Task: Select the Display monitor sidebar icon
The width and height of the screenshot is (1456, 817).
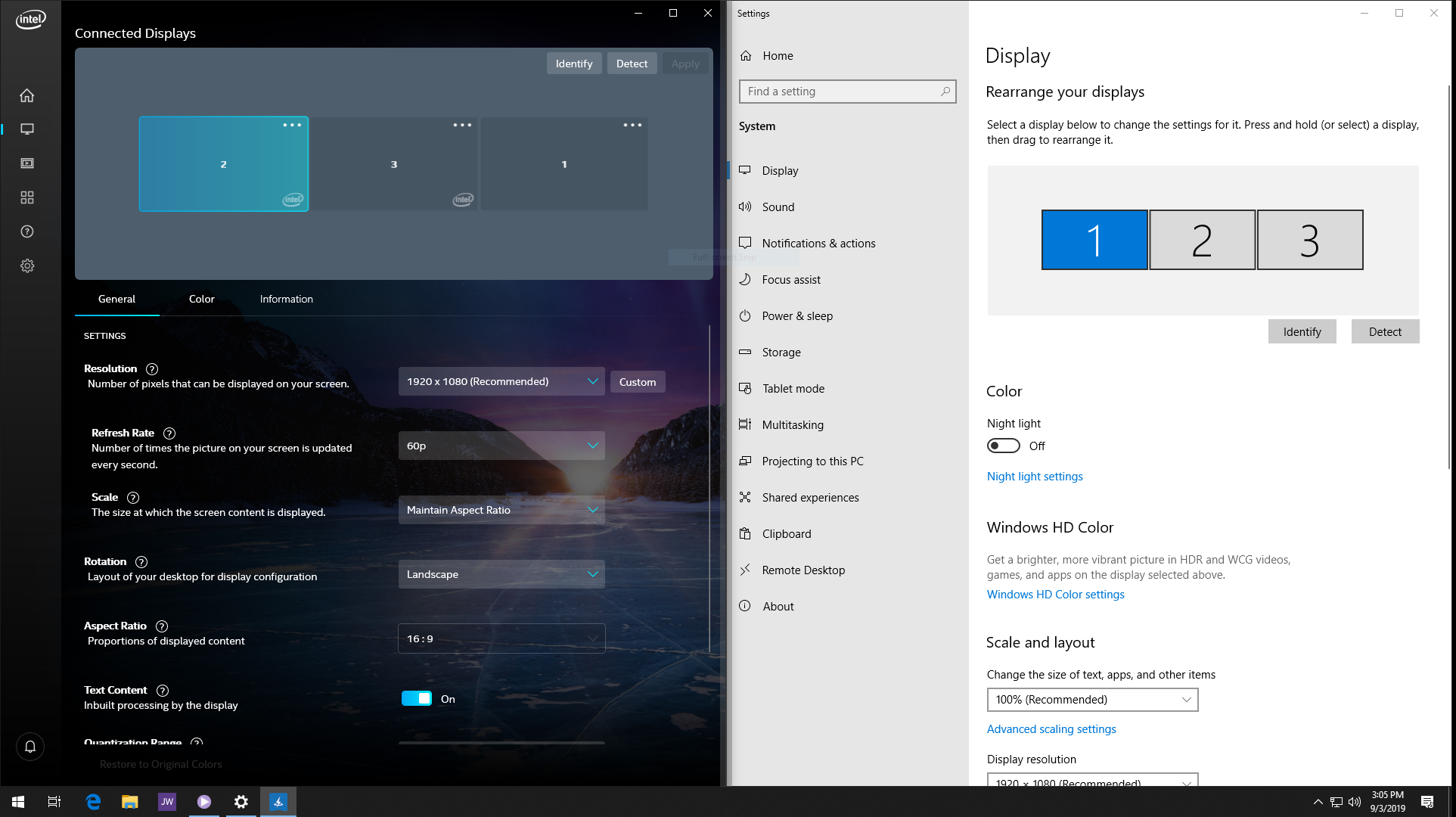Action: coord(27,129)
